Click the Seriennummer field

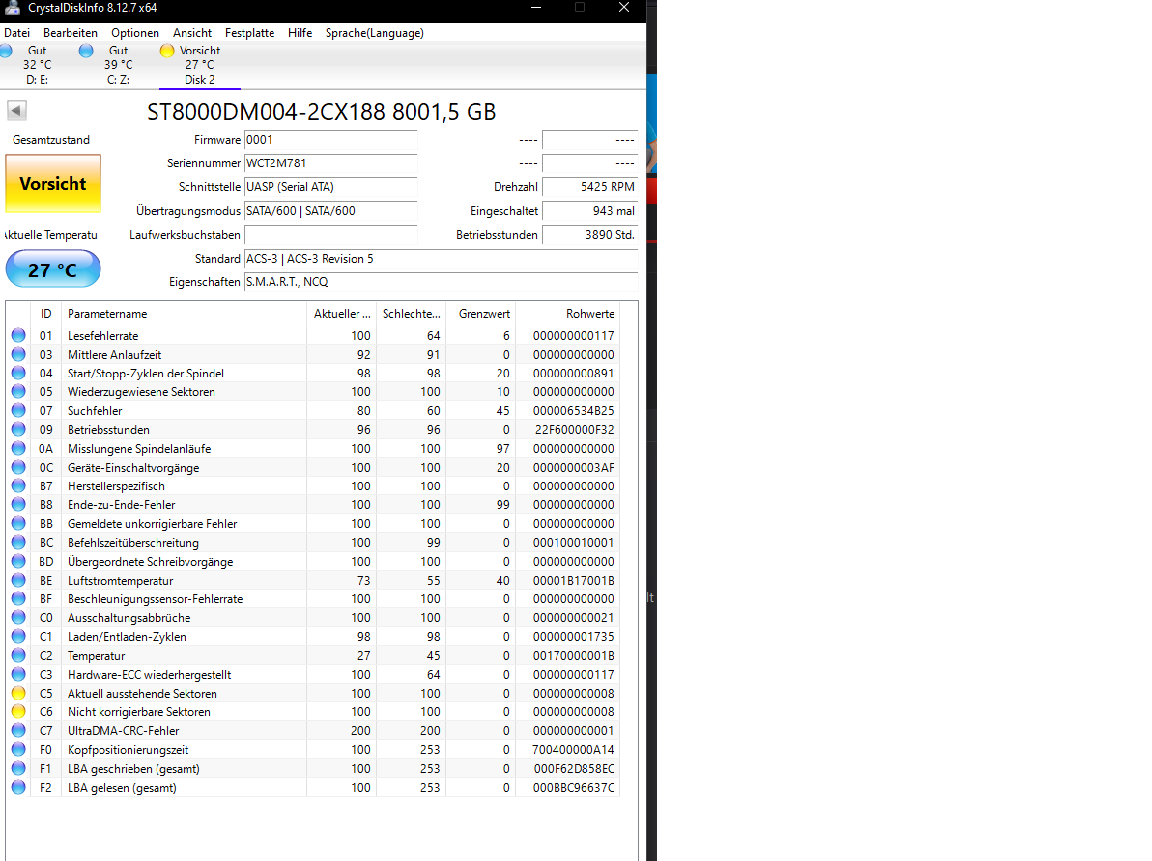click(x=331, y=163)
